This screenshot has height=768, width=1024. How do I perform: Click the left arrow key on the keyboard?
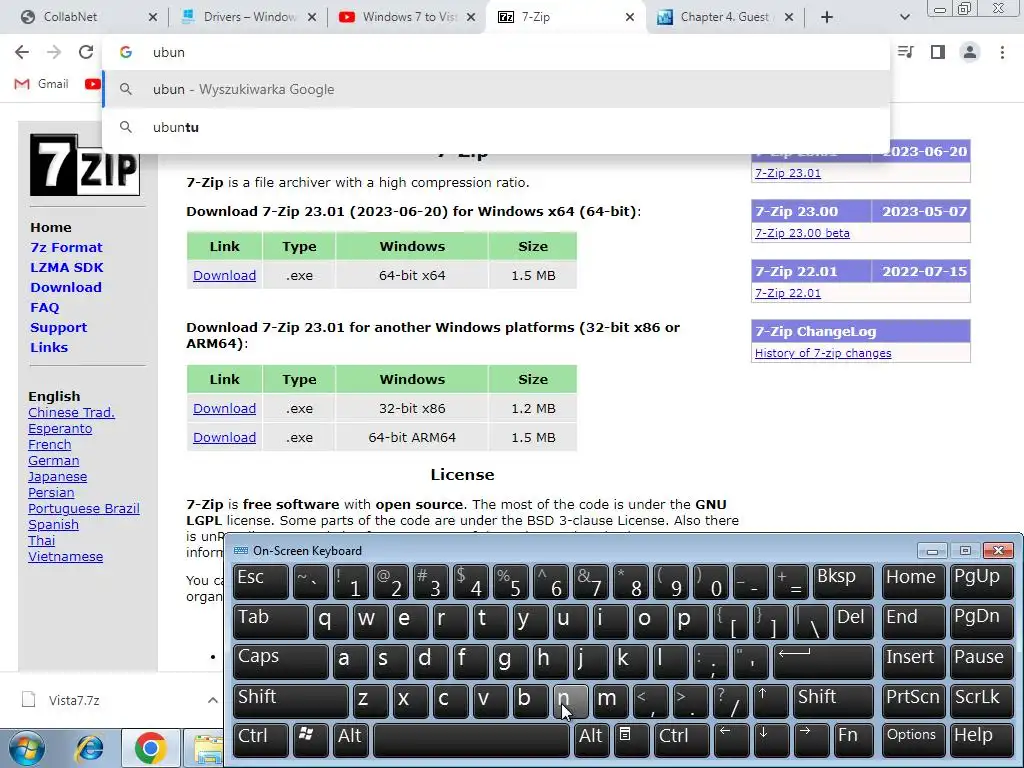(731, 740)
